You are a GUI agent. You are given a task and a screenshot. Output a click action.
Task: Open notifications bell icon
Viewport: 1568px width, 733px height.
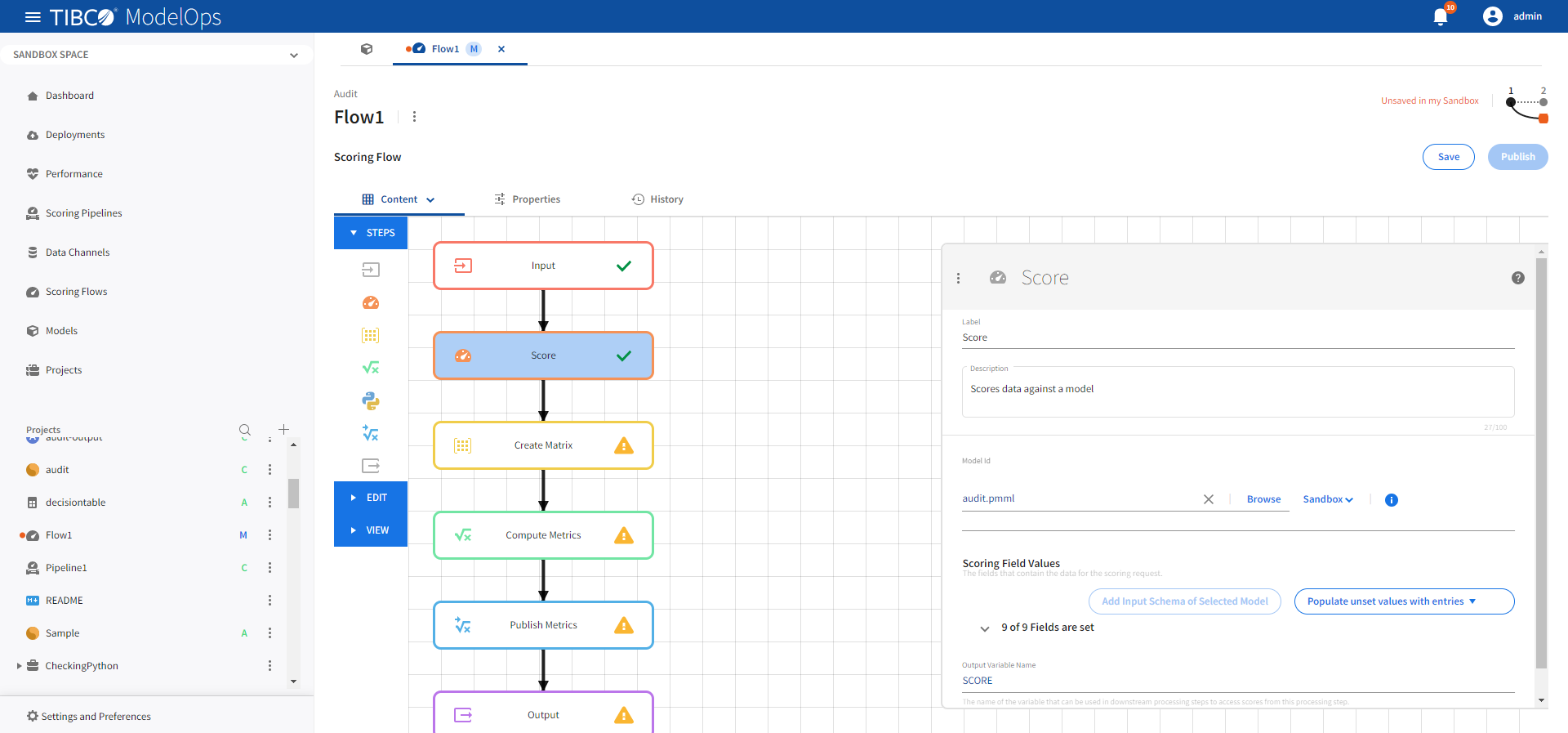(1441, 17)
